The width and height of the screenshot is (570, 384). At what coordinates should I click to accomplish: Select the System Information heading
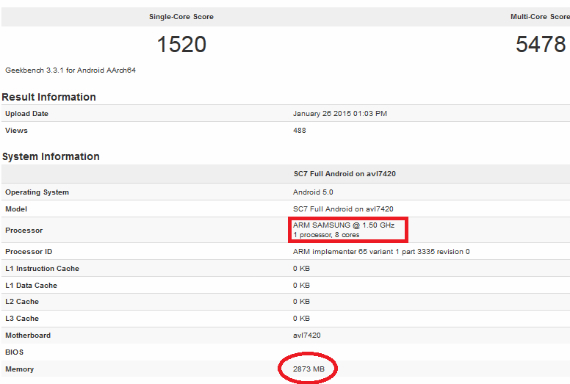tap(51, 157)
